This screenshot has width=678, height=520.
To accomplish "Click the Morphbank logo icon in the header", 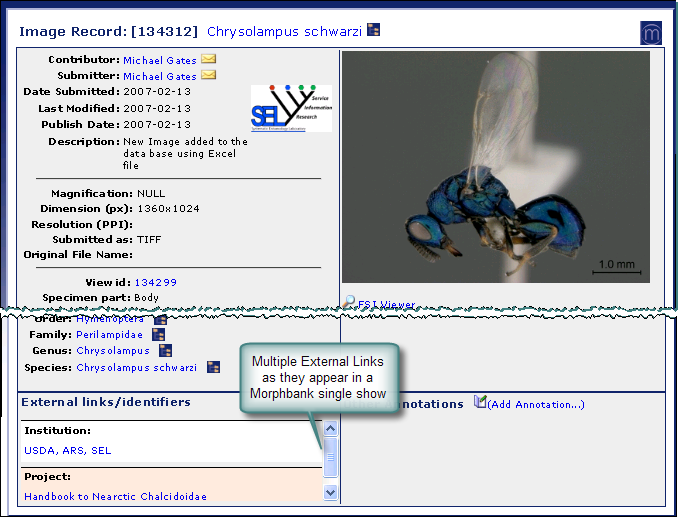I will (651, 32).
